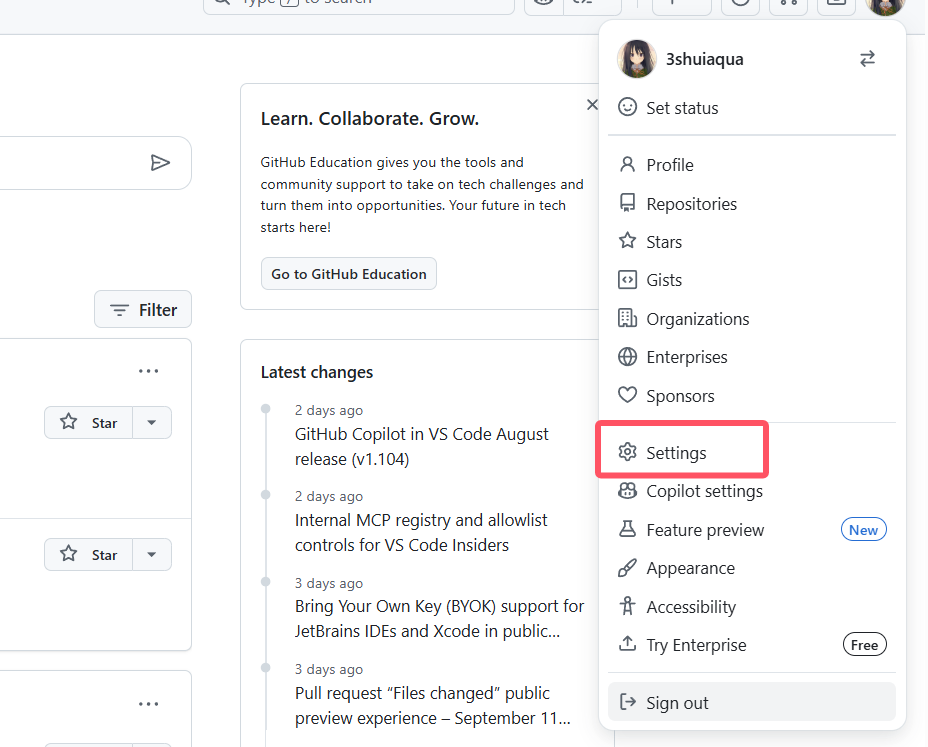Click the 3shuiaqua avatar in the menu header
Viewport: 928px width, 747px height.
(x=637, y=59)
